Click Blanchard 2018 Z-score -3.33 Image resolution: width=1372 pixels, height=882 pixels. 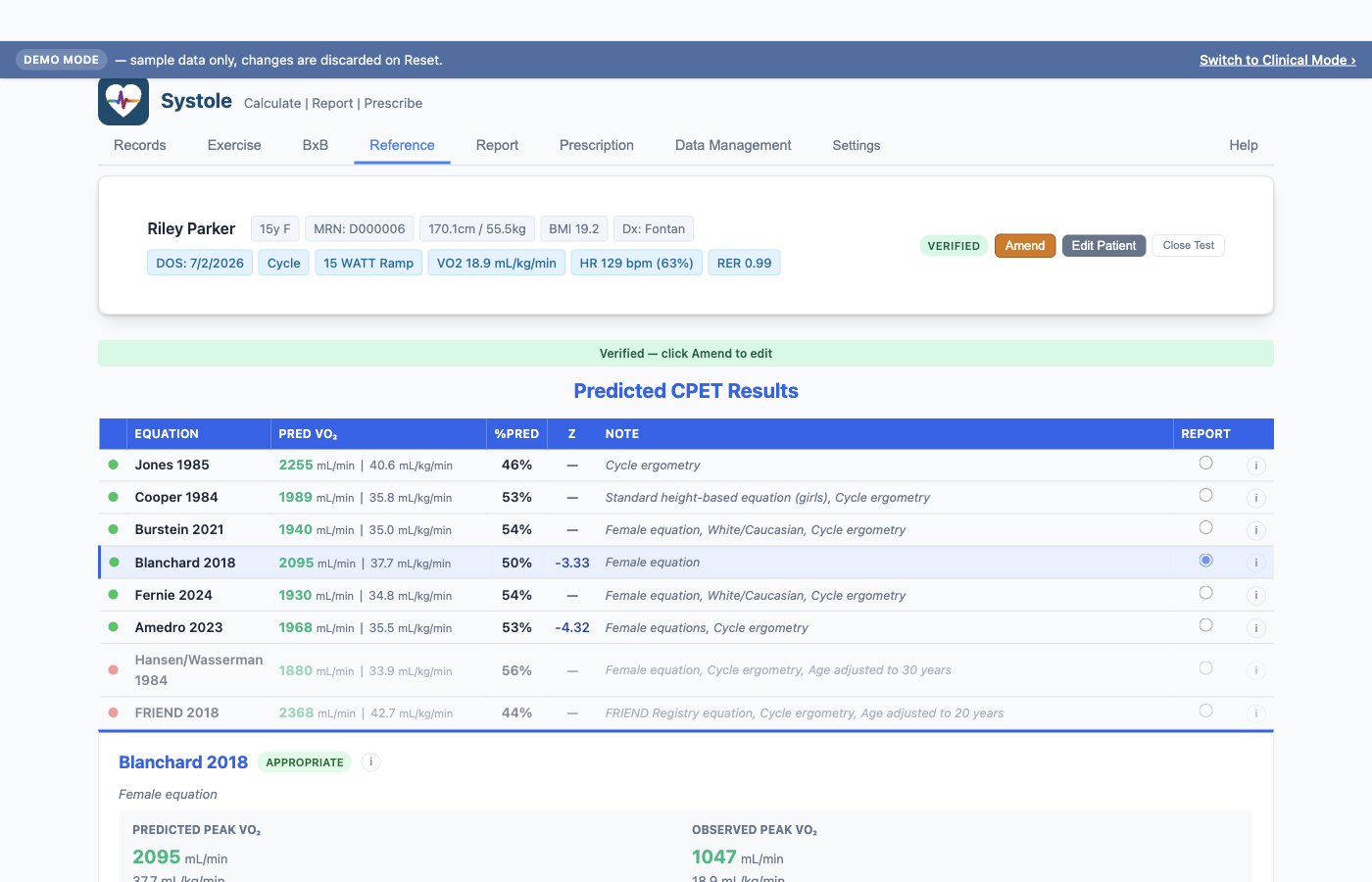tap(572, 563)
